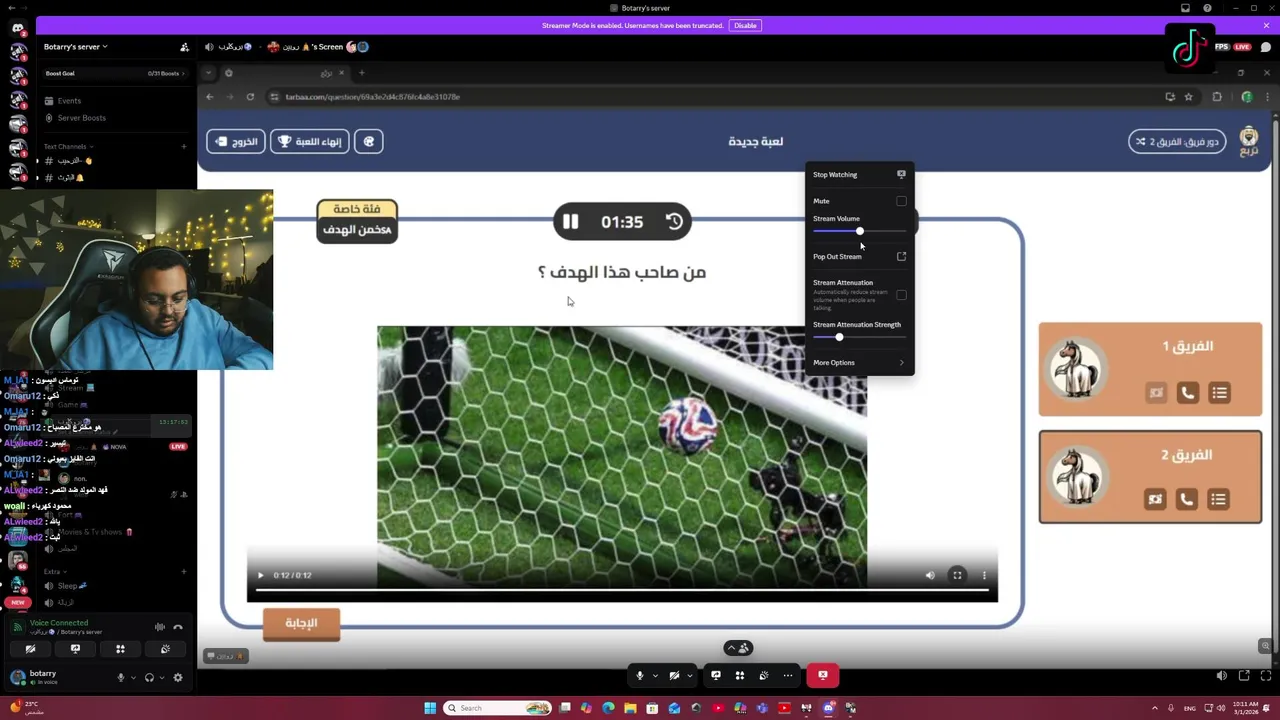
Task: Open soundboard button in voice panel
Action: click(165, 649)
